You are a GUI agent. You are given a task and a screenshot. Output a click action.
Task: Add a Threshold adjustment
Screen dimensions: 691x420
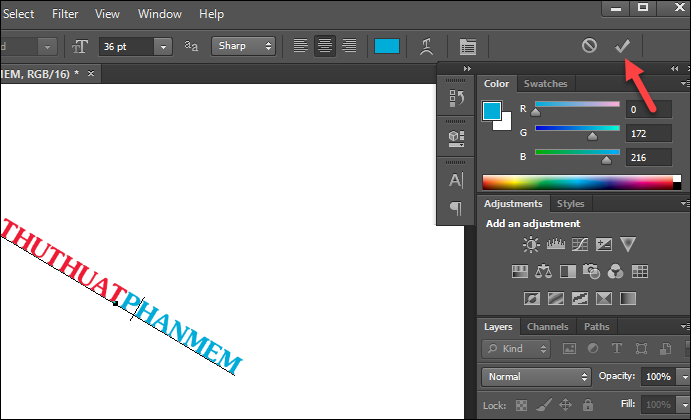click(580, 298)
